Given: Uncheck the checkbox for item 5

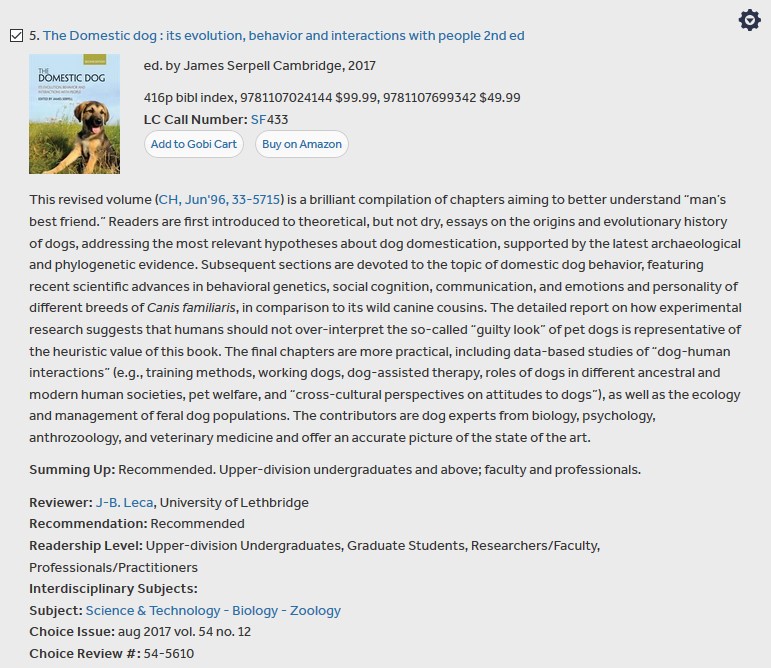Looking at the screenshot, I should click(x=16, y=36).
